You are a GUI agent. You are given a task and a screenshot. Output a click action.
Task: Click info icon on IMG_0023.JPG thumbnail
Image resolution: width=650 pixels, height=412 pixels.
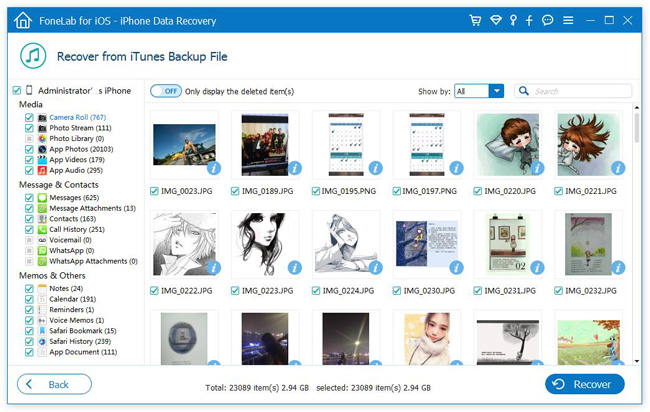[x=212, y=169]
